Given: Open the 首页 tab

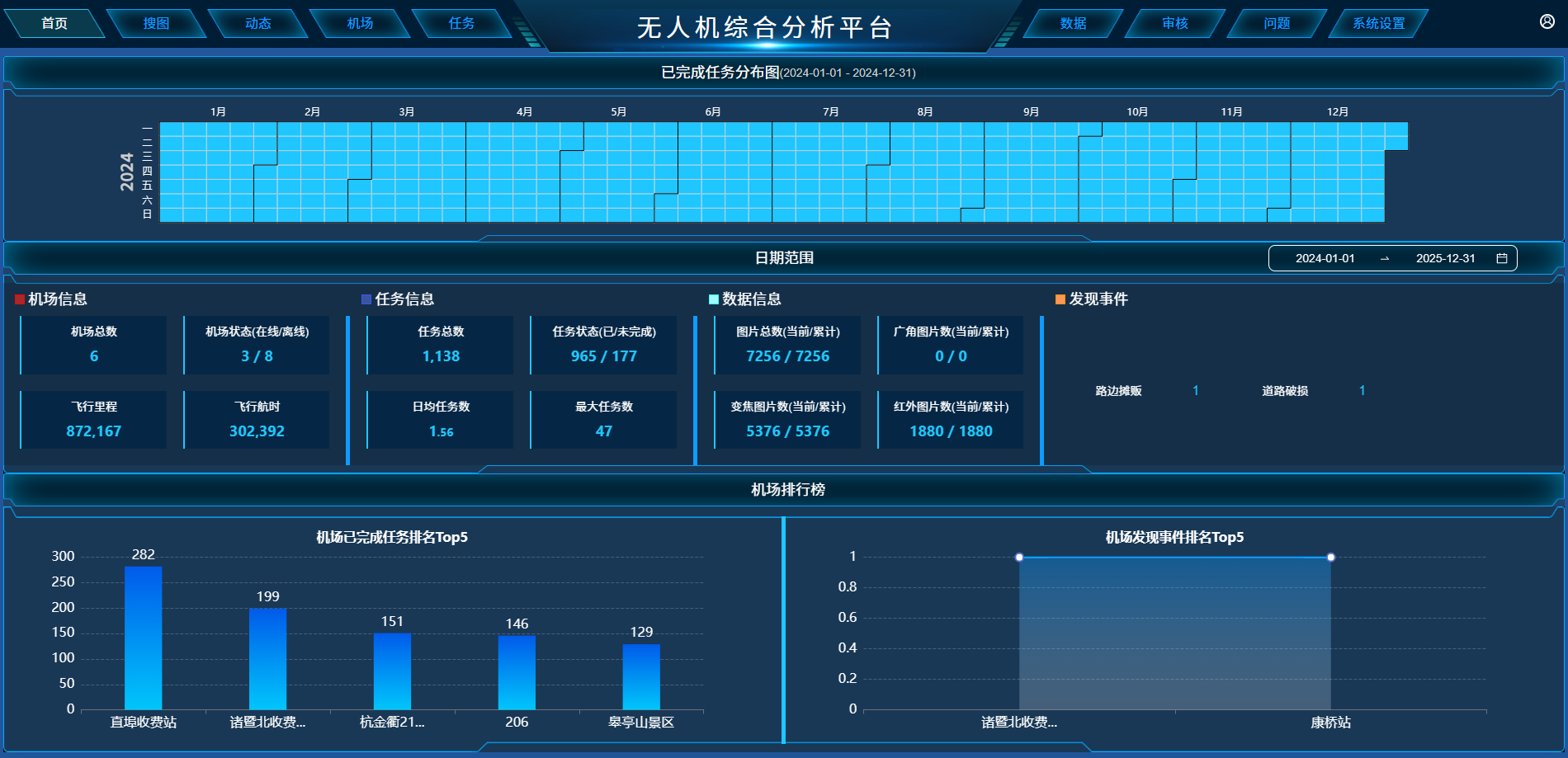Looking at the screenshot, I should tap(54, 23).
